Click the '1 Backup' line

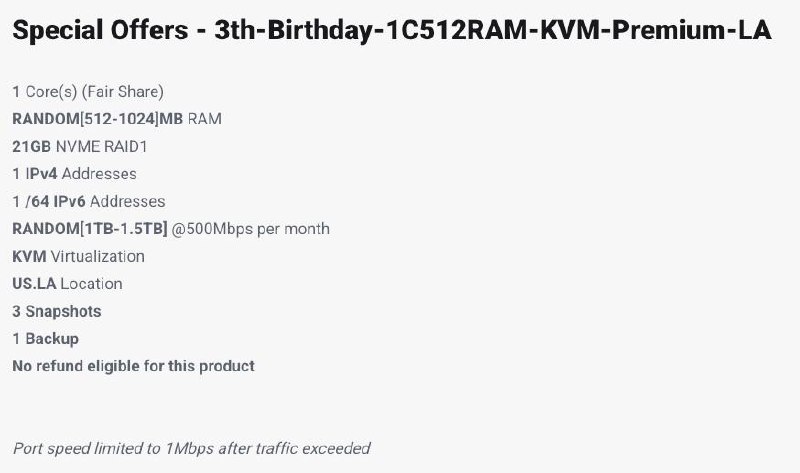(x=45, y=339)
